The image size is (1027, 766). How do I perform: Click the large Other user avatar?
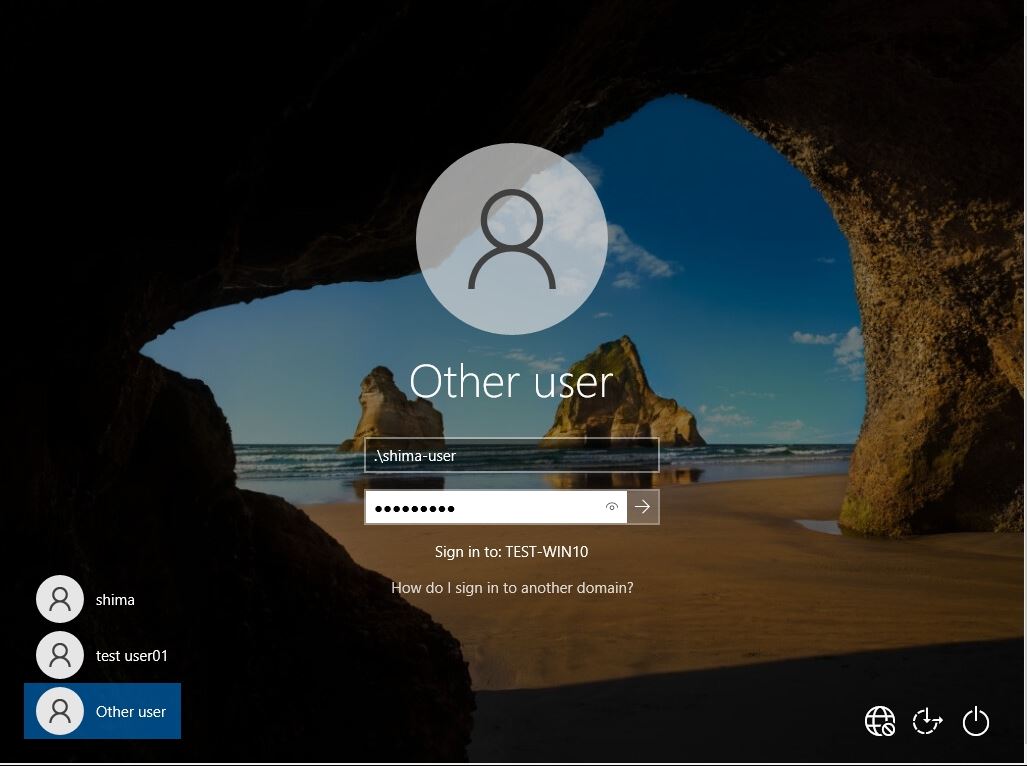(x=512, y=239)
